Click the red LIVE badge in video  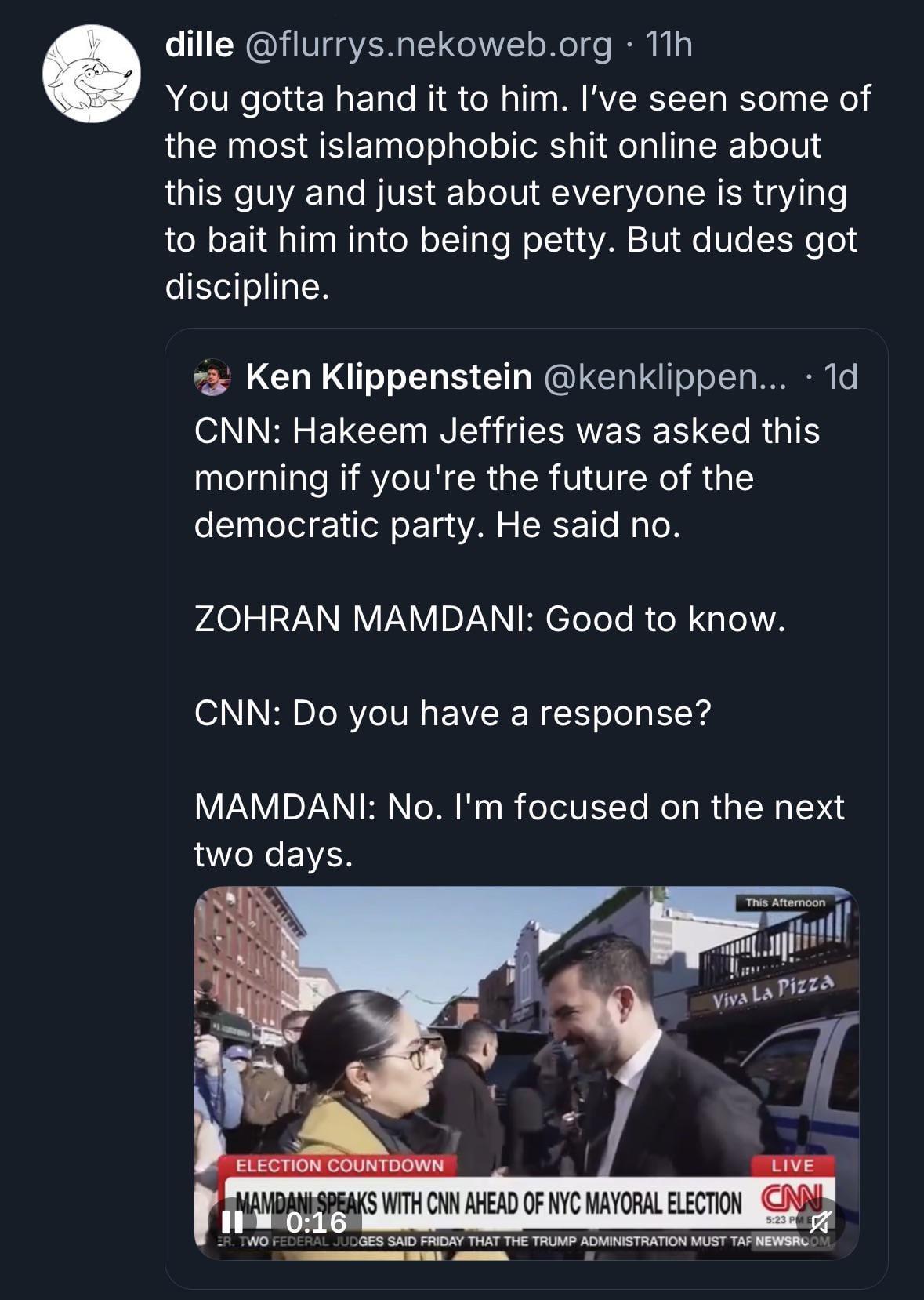click(x=792, y=1165)
